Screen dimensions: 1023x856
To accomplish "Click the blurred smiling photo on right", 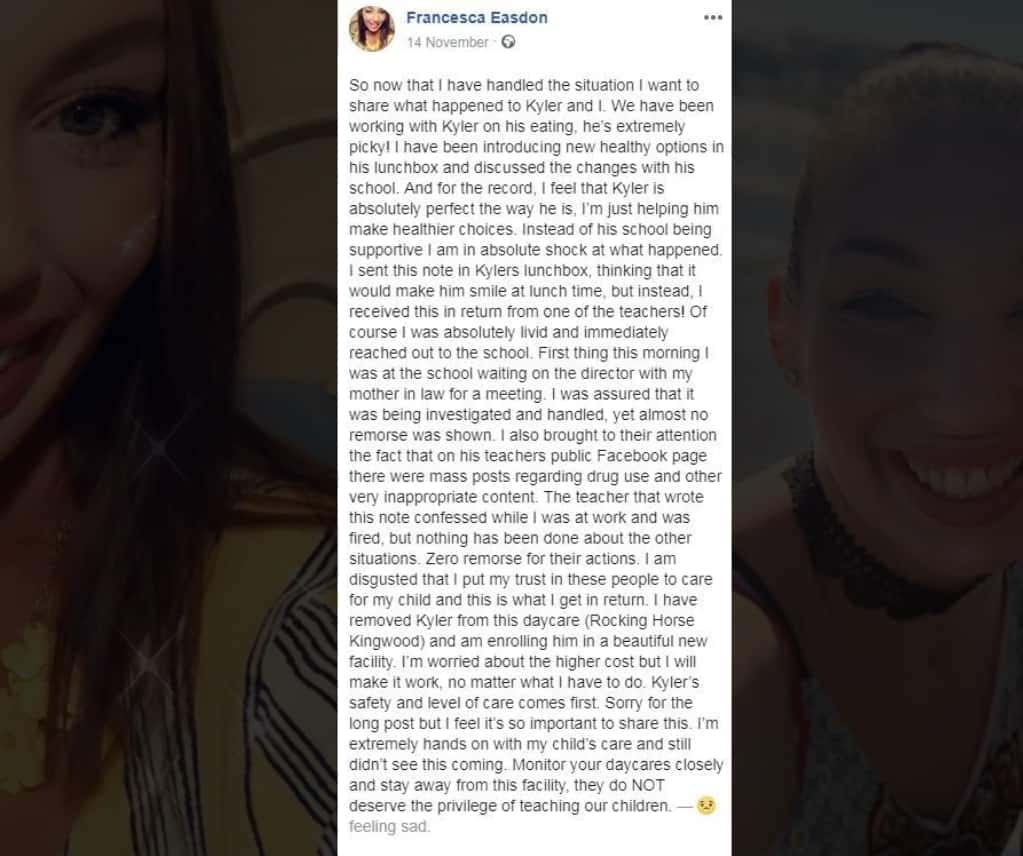I will click(x=878, y=428).
